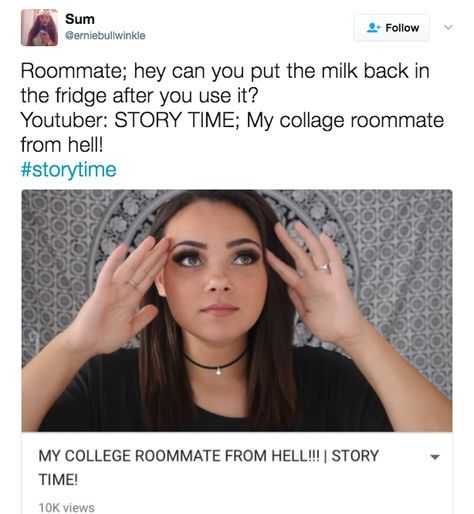Open tweet options chevron beside Follow

tap(448, 27)
